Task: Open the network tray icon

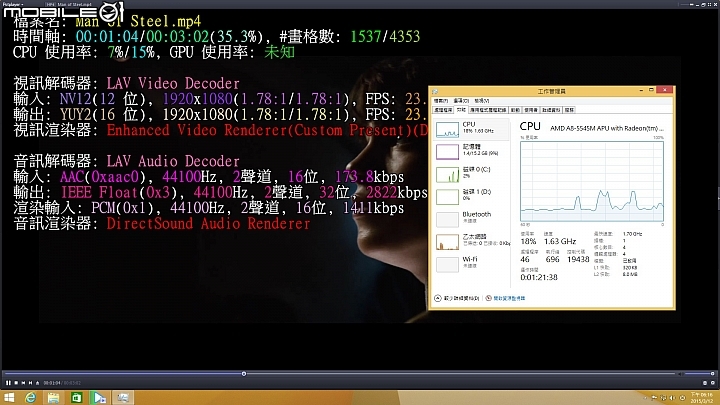Action: pos(663,398)
